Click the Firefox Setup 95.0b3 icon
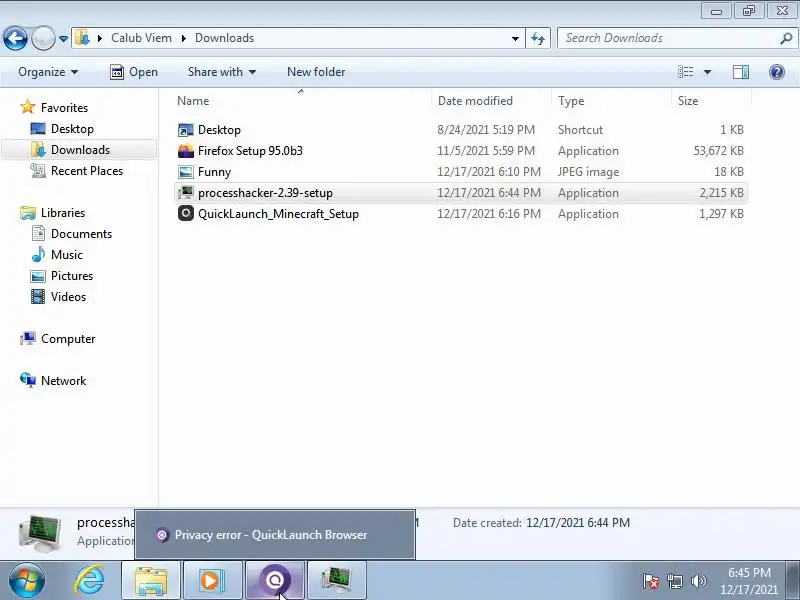Screen dimensions: 800x600 pyautogui.click(x=186, y=151)
